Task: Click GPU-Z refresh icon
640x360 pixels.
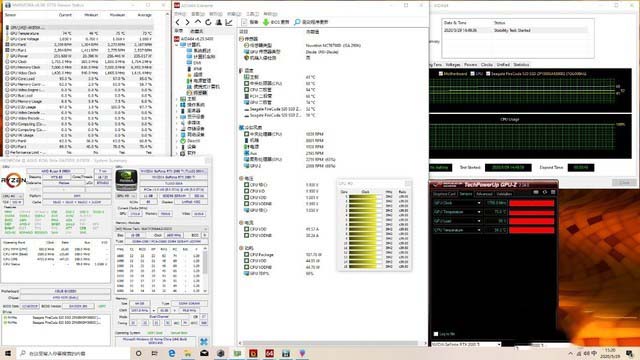Action: point(544,192)
